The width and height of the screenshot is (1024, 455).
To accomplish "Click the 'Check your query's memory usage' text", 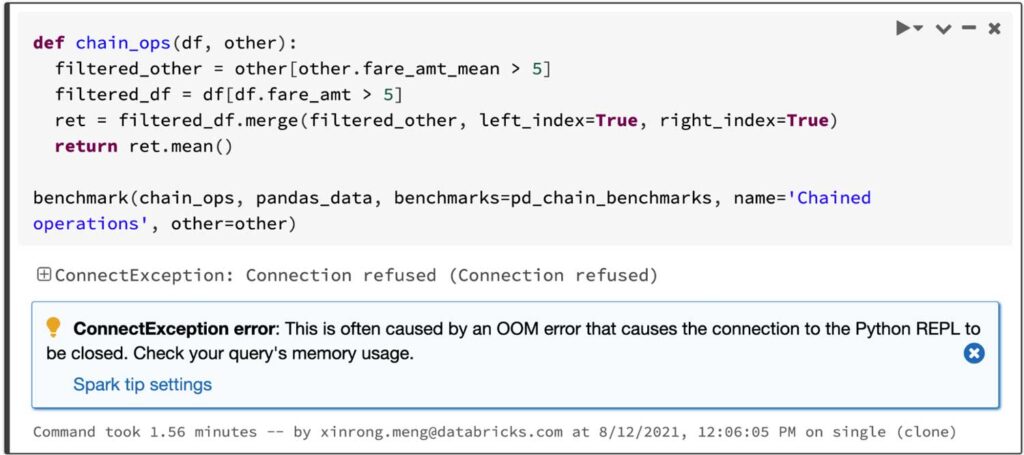I will [273, 353].
